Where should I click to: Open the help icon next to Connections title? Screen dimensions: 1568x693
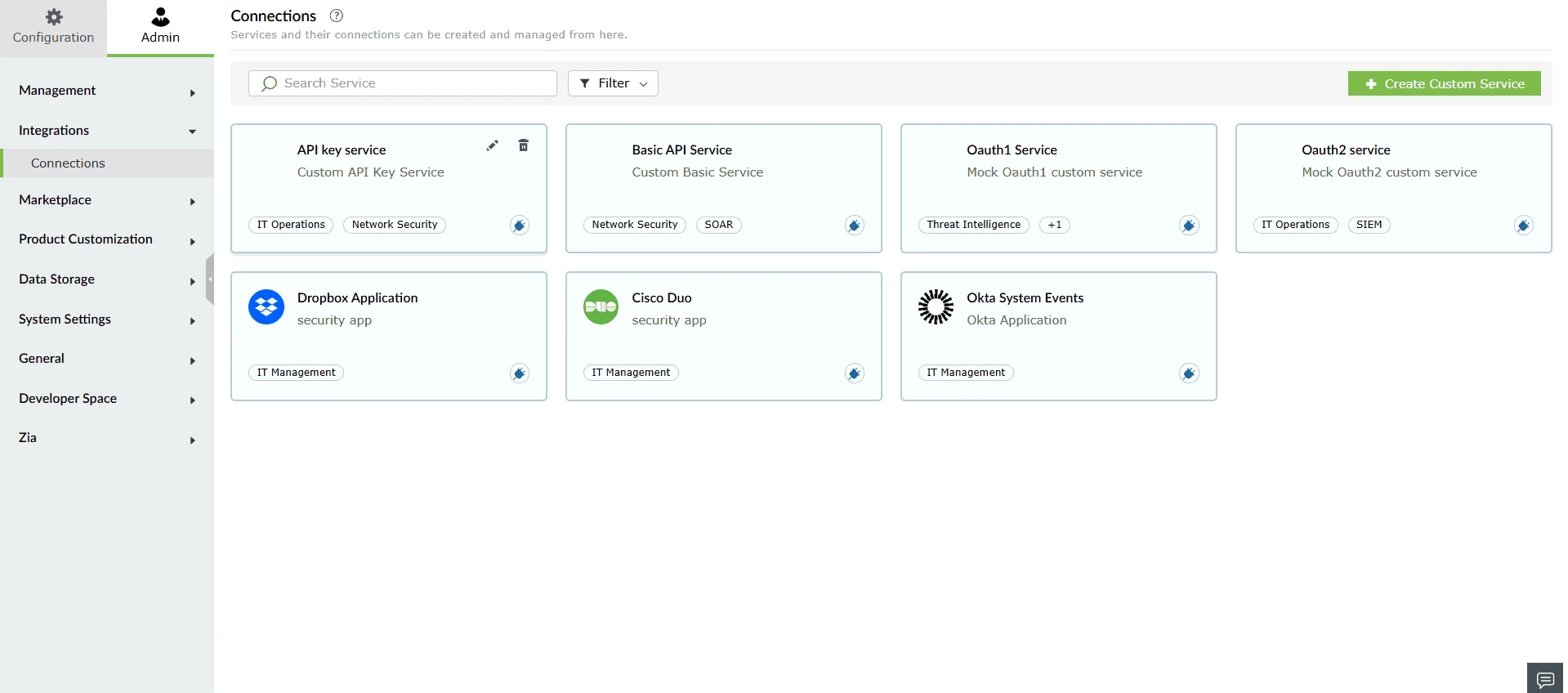(x=337, y=16)
